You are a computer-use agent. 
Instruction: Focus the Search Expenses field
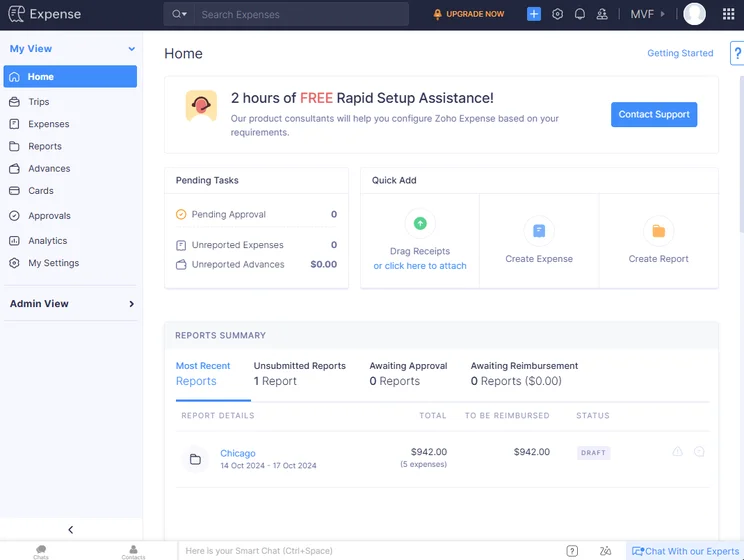click(301, 14)
